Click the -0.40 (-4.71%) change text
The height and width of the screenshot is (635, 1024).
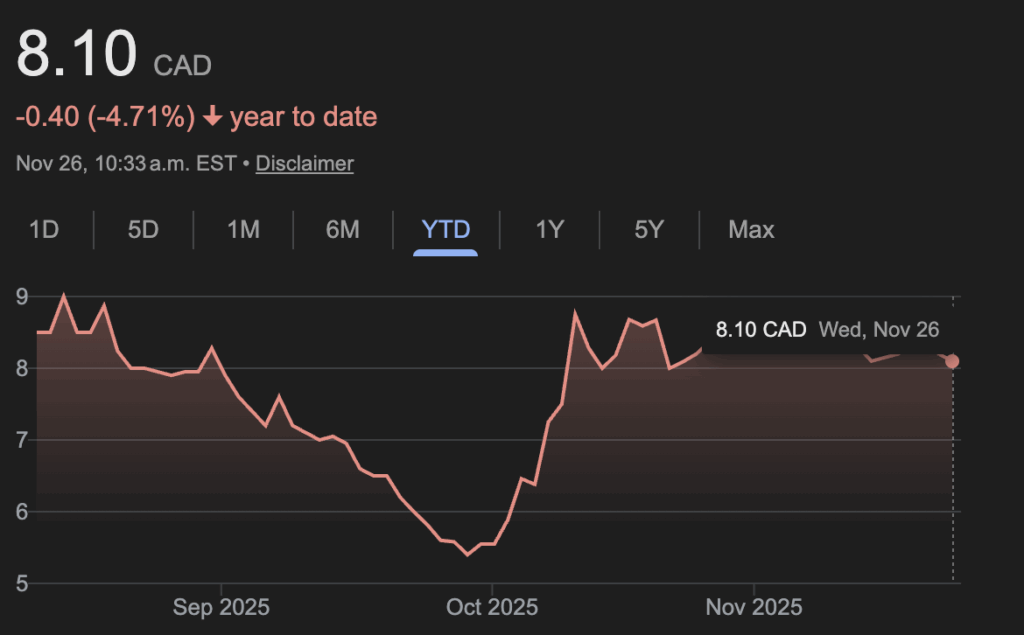coord(105,117)
